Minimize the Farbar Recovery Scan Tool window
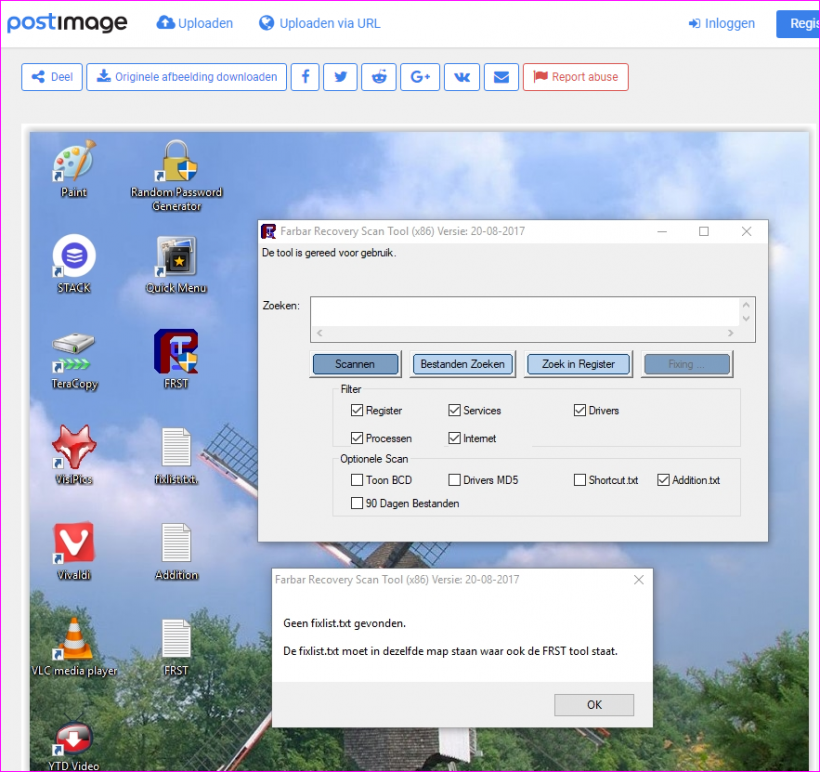 [662, 231]
